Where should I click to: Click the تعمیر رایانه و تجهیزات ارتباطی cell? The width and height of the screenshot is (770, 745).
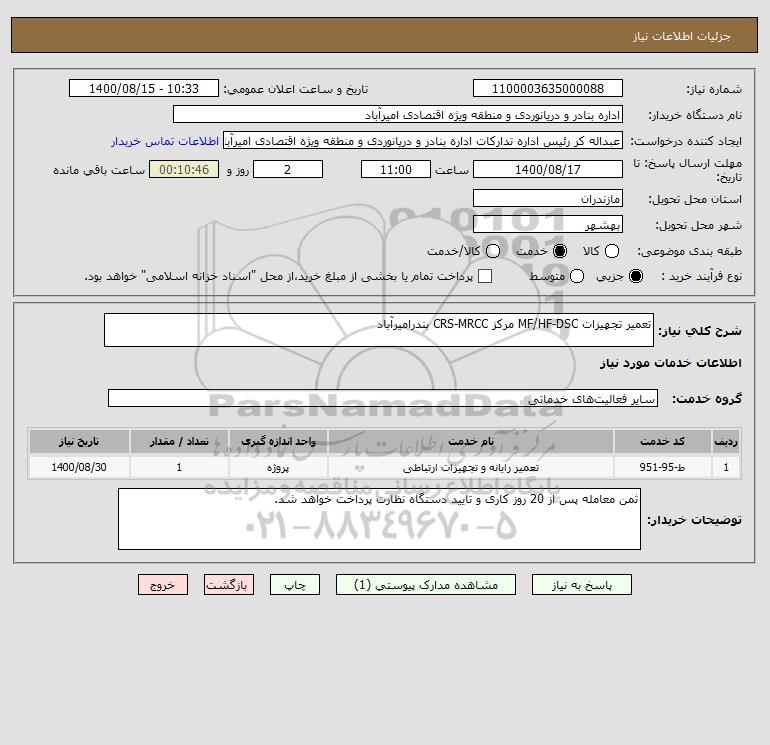[470, 467]
